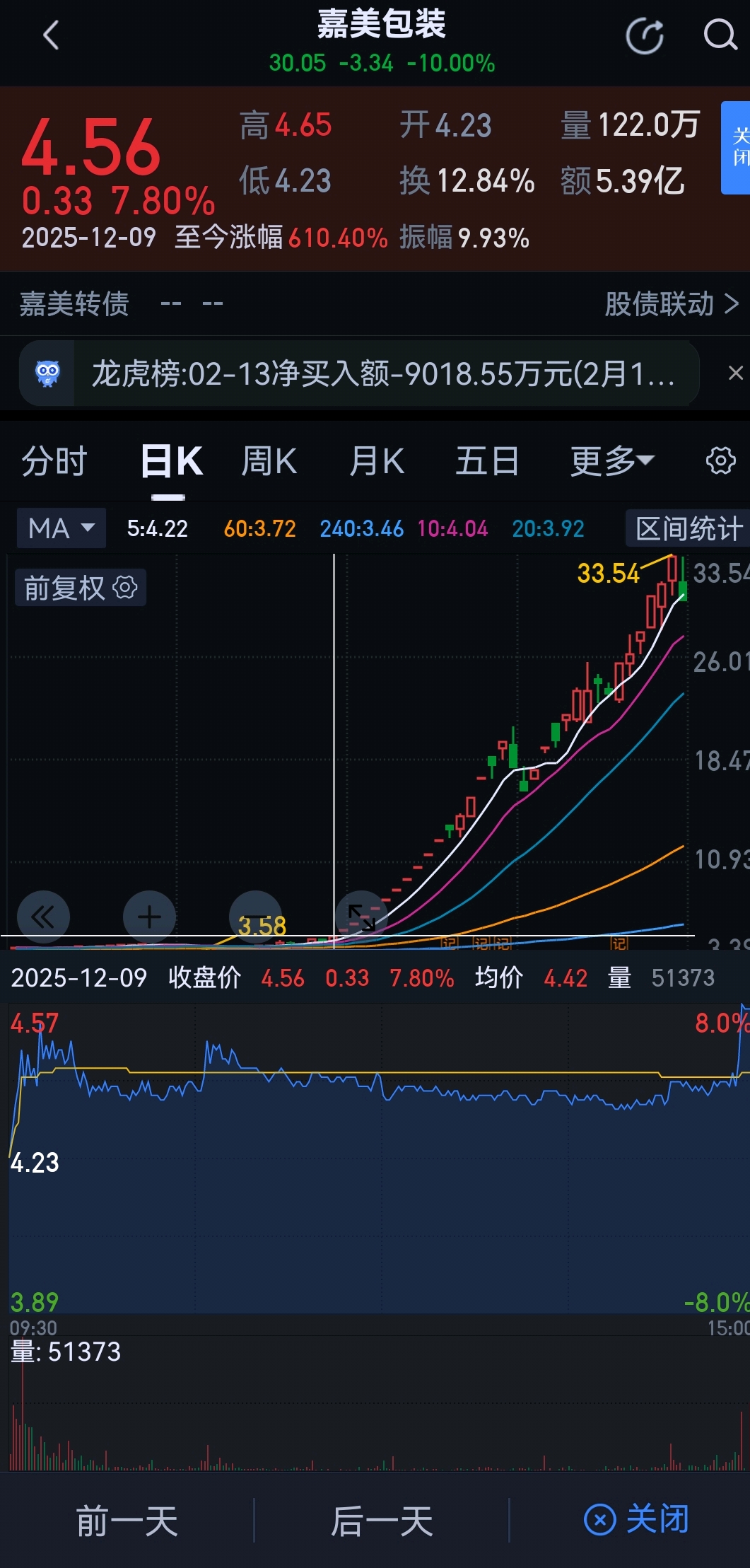Tap the intraday volume label 量: 51373

click(x=66, y=1352)
